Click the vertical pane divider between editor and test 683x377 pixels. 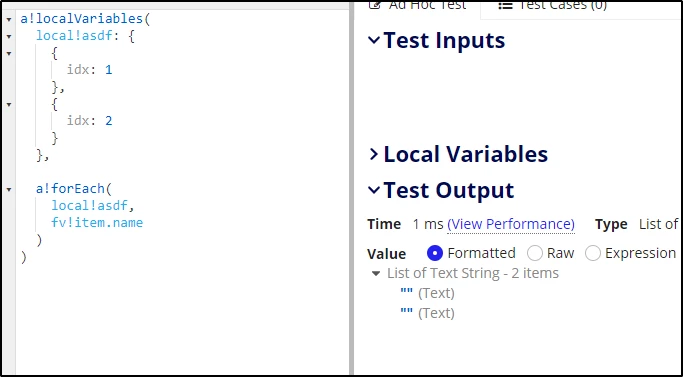coord(352,188)
